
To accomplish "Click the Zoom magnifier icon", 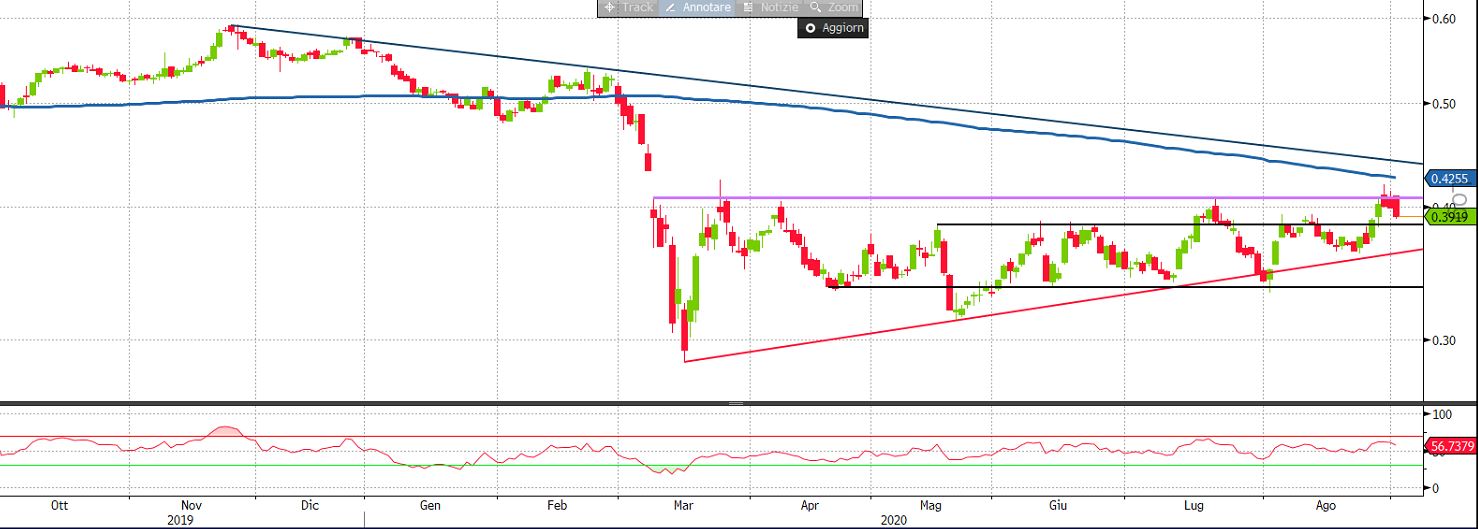I will click(x=816, y=7).
